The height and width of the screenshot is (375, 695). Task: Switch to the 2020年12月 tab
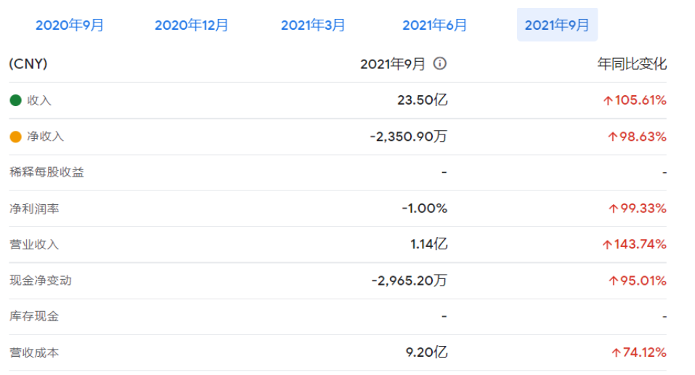191,25
